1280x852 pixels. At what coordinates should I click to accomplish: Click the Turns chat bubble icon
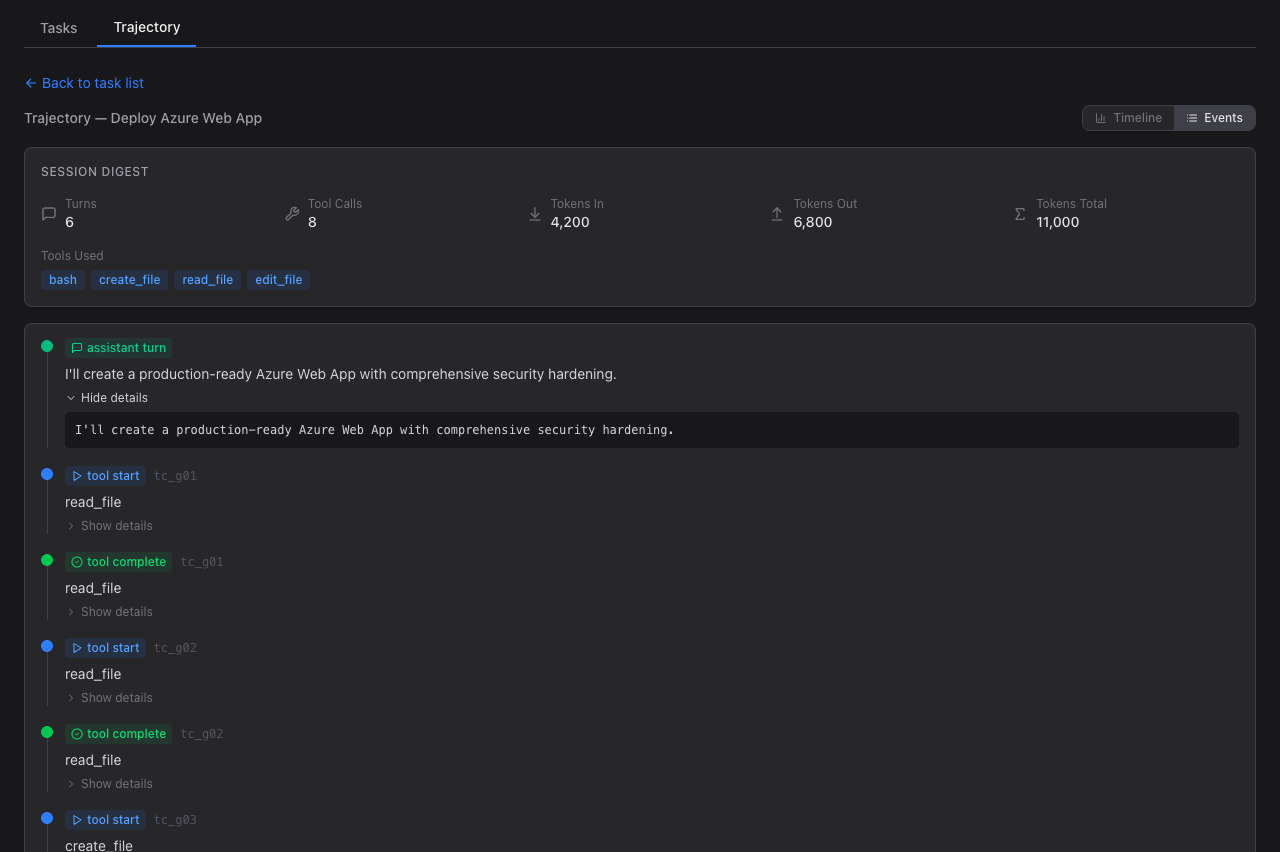pyautogui.click(x=49, y=213)
